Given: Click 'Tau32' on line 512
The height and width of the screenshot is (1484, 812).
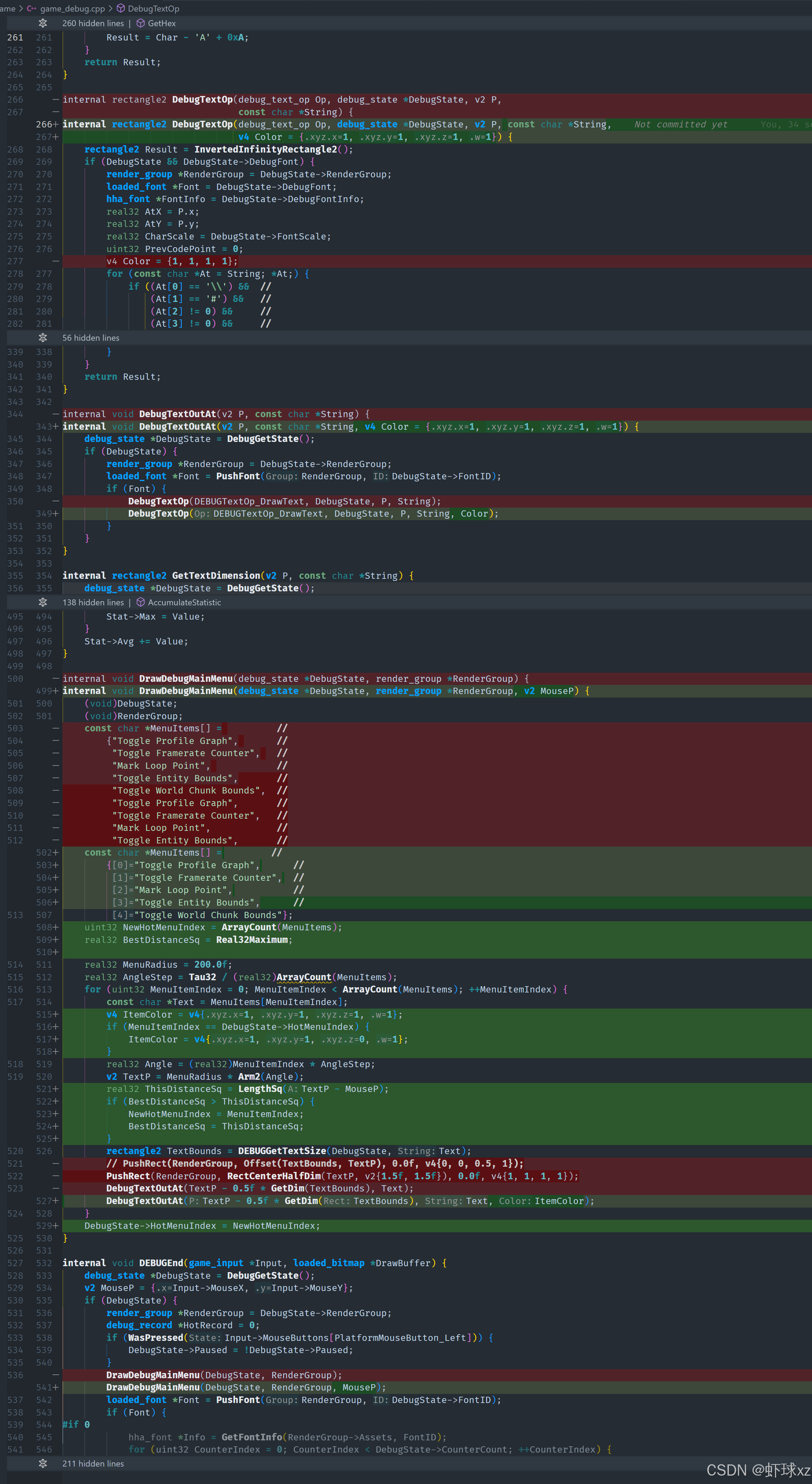Looking at the screenshot, I should 202,977.
